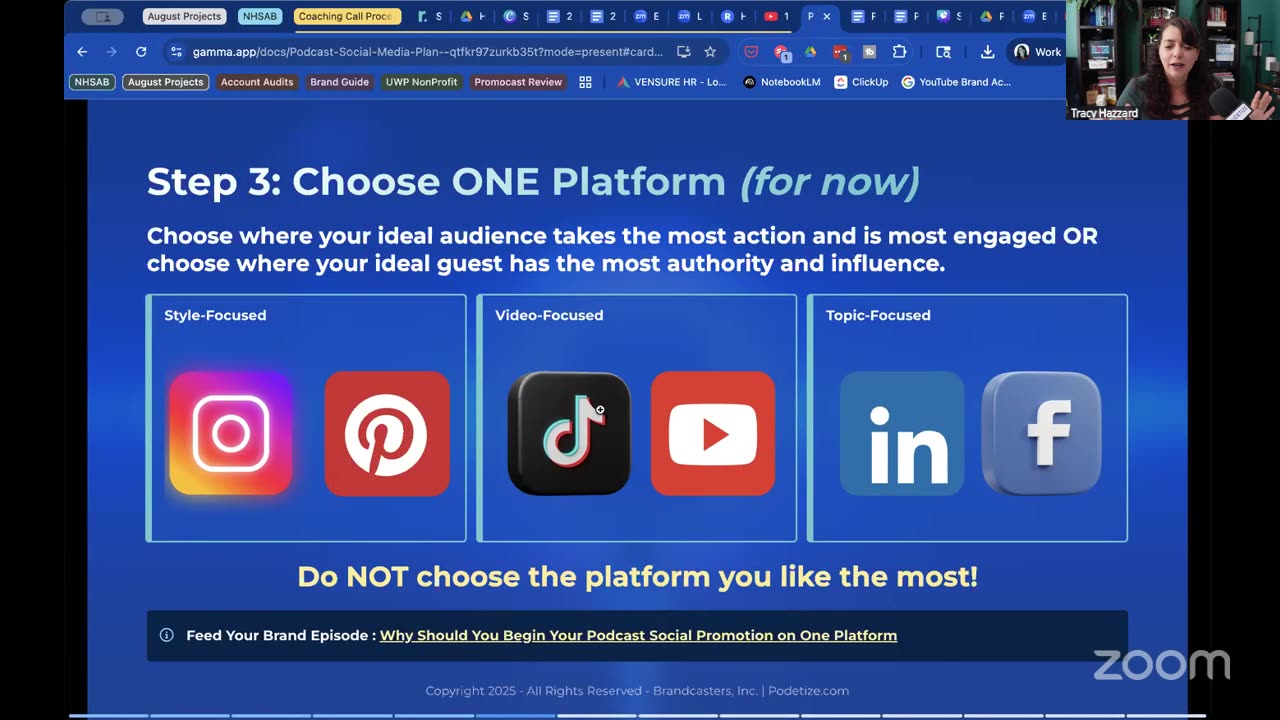Image resolution: width=1280 pixels, height=720 pixels.
Task: Open the bookmark apps grid icon
Action: [x=585, y=82]
